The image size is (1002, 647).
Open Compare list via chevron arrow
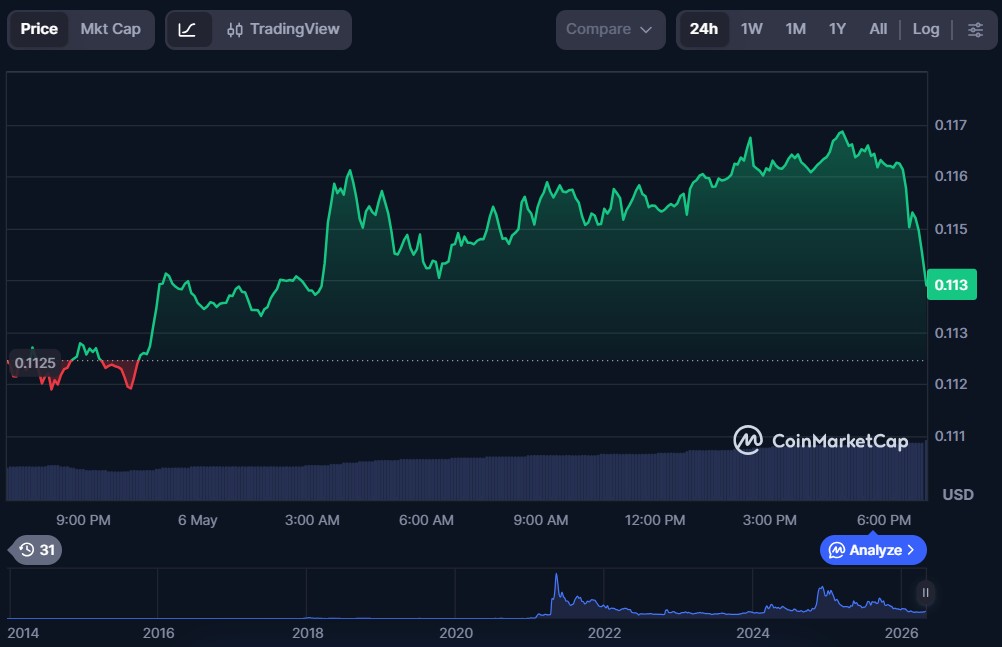coord(646,30)
